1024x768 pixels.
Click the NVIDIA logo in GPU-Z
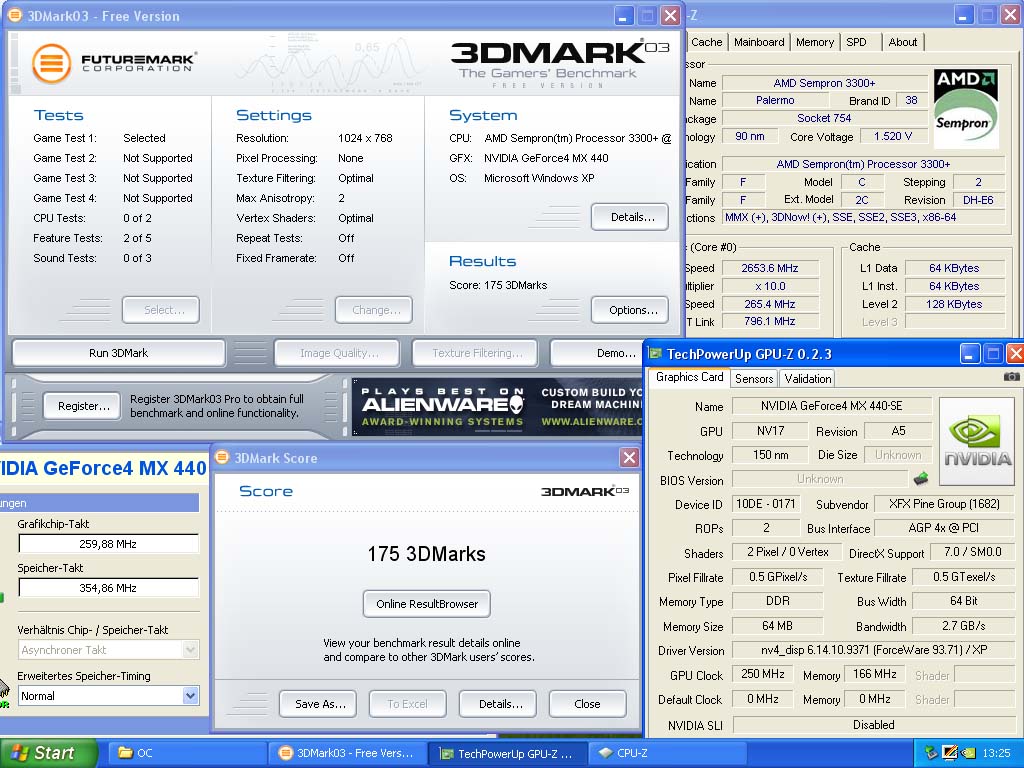(x=978, y=442)
